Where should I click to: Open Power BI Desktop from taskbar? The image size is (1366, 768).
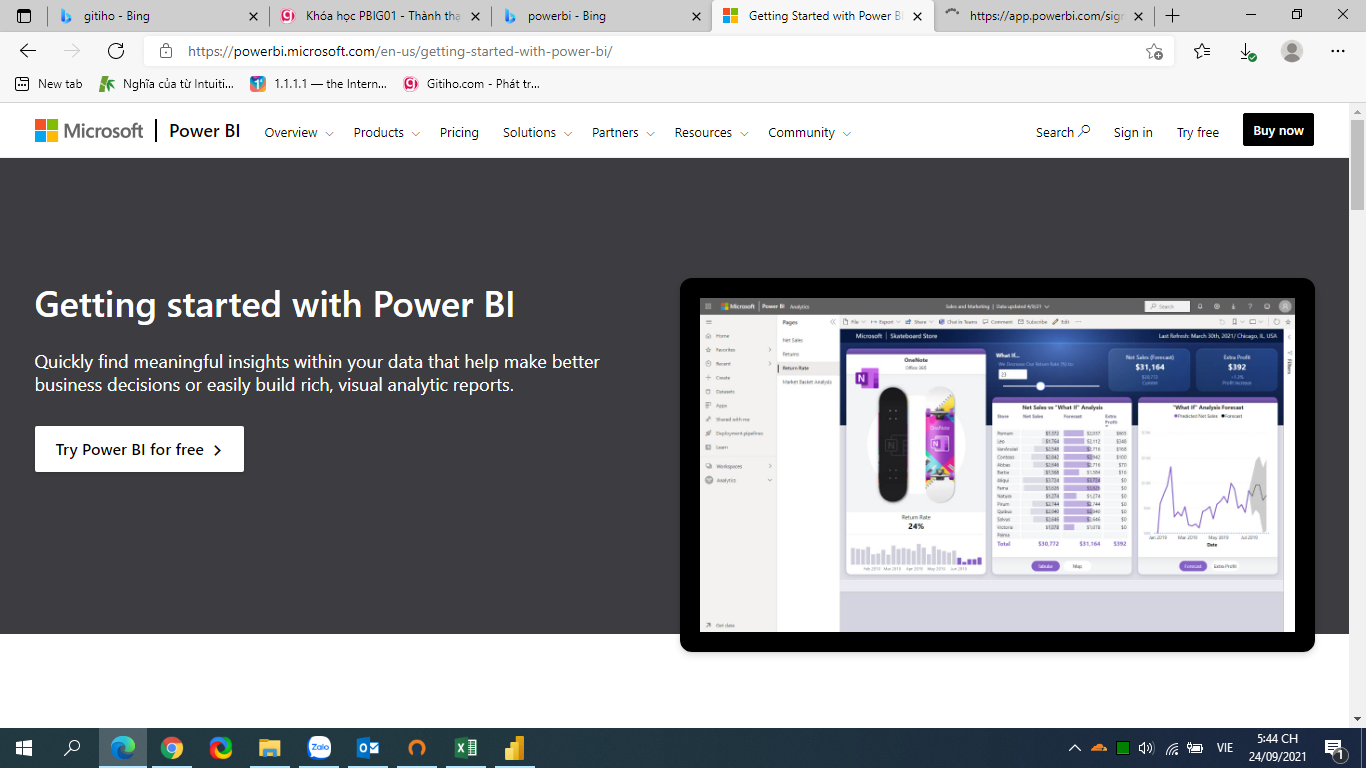pyautogui.click(x=515, y=748)
